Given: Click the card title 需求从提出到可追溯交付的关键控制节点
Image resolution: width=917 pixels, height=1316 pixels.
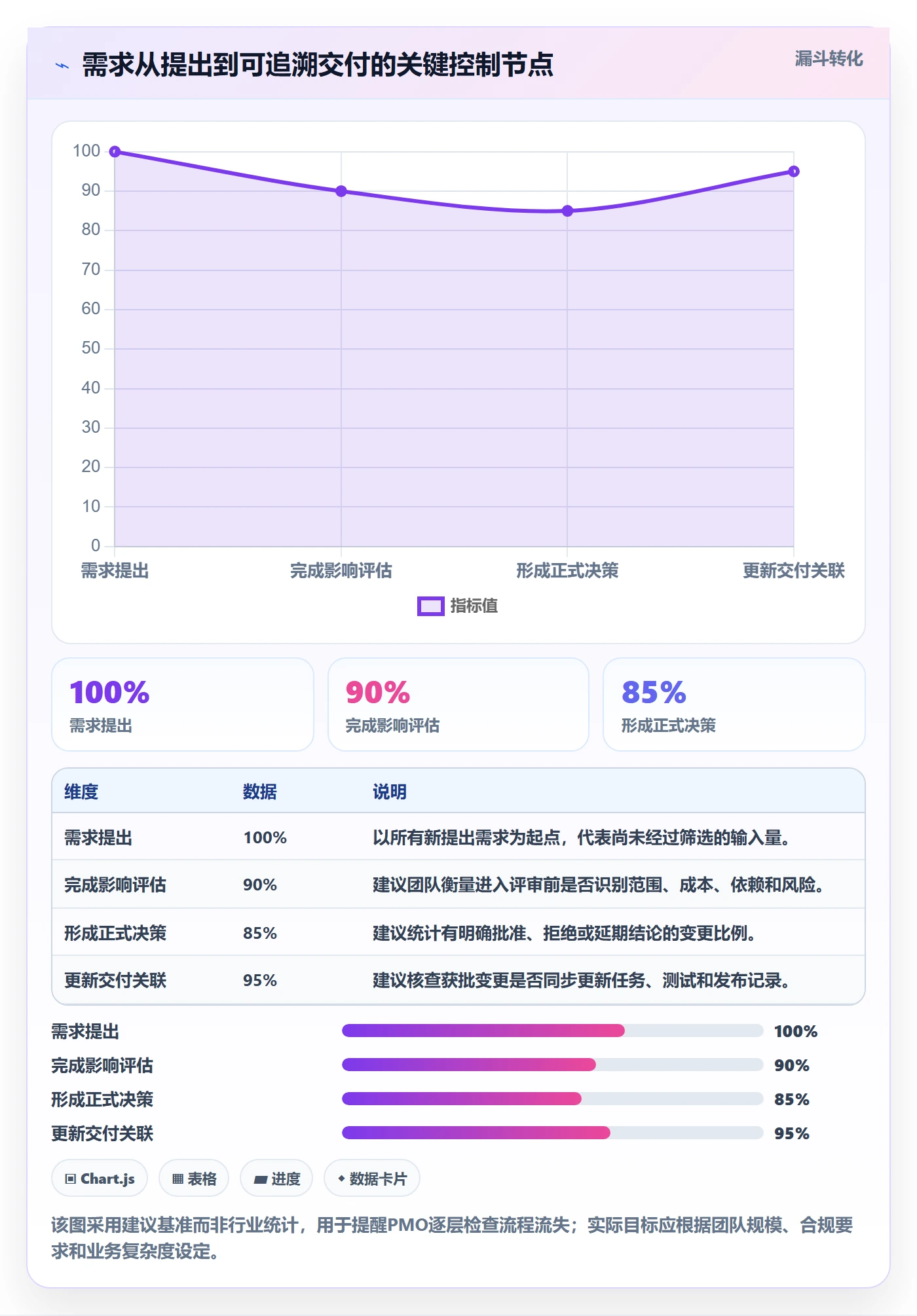Looking at the screenshot, I should pyautogui.click(x=318, y=65).
